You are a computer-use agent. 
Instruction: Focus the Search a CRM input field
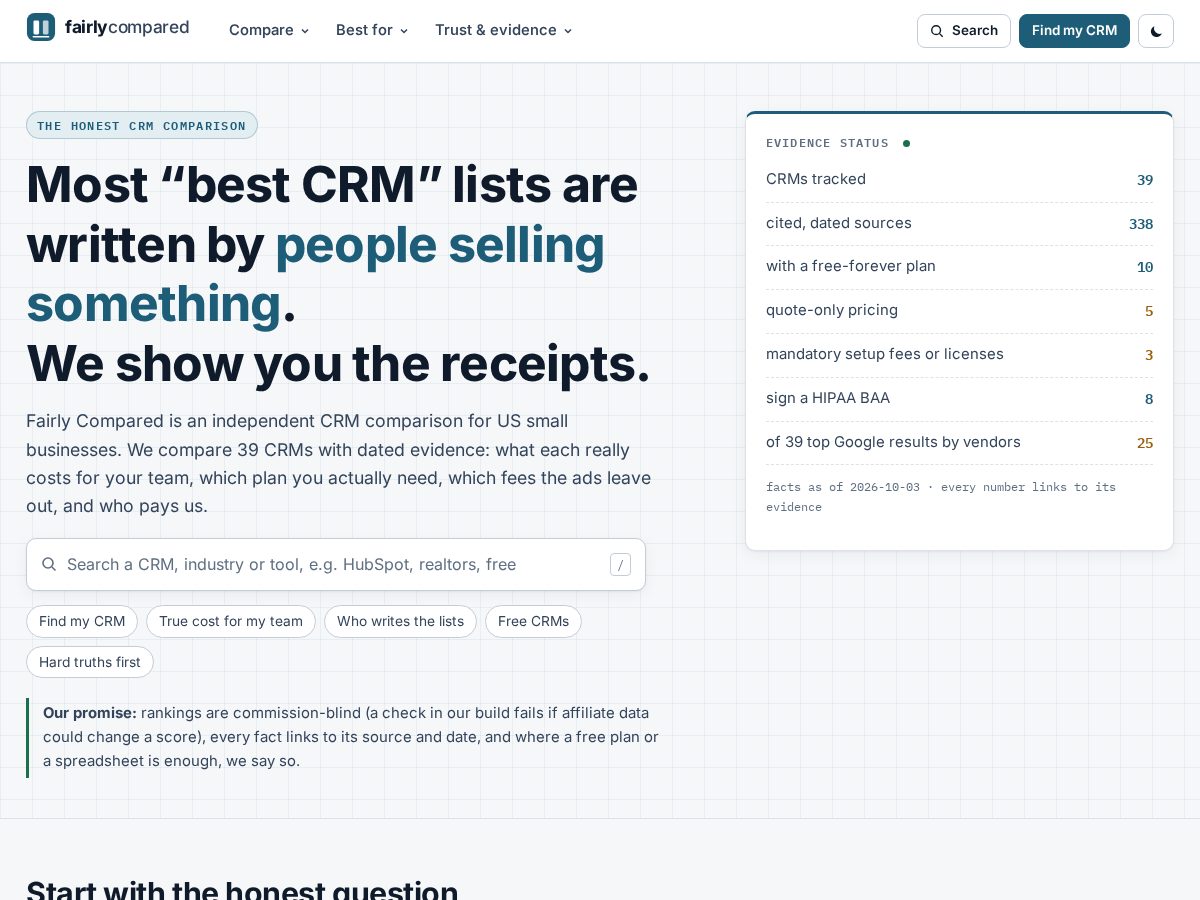pos(336,565)
